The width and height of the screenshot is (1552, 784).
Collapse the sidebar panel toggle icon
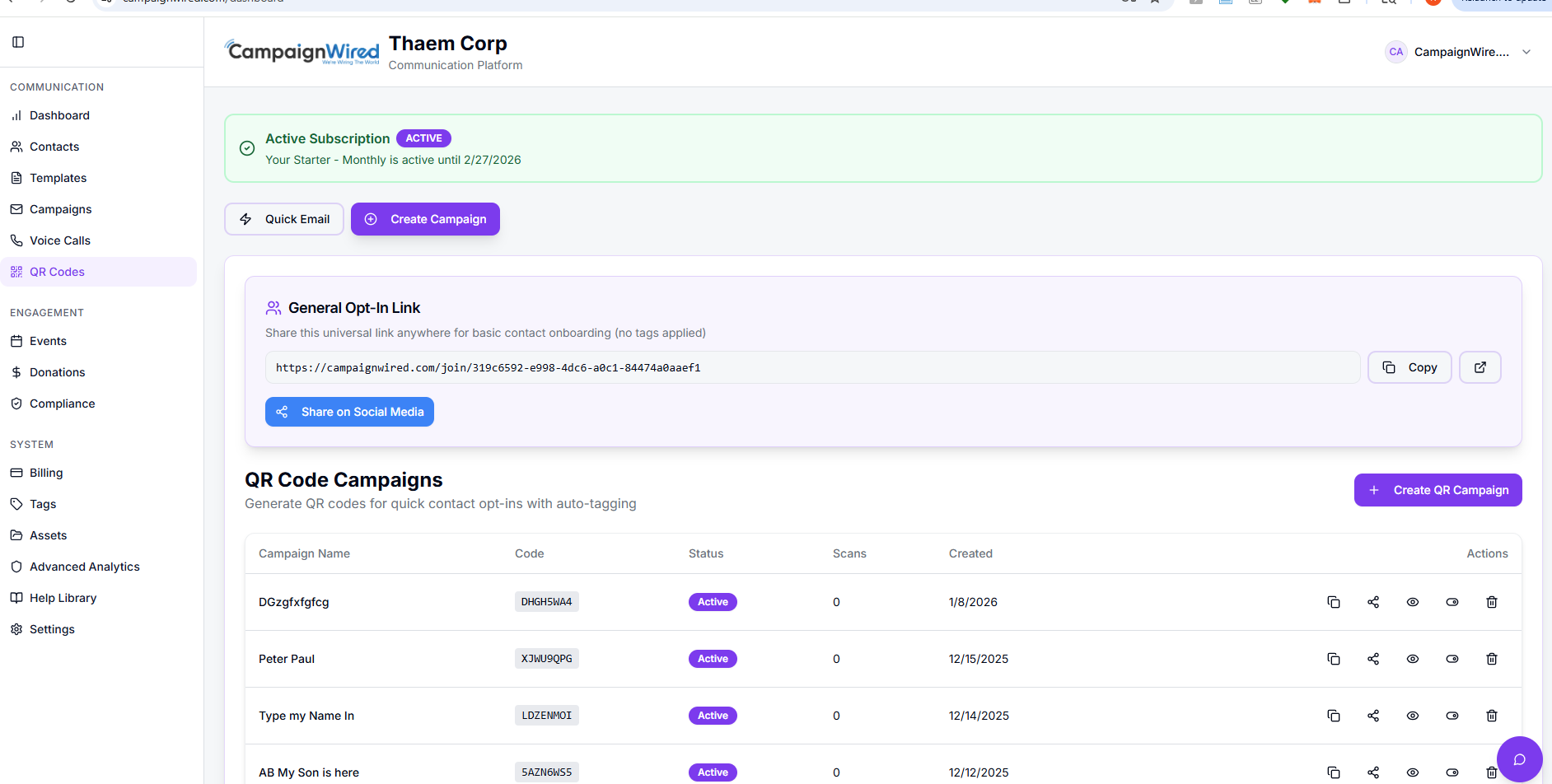pos(18,42)
